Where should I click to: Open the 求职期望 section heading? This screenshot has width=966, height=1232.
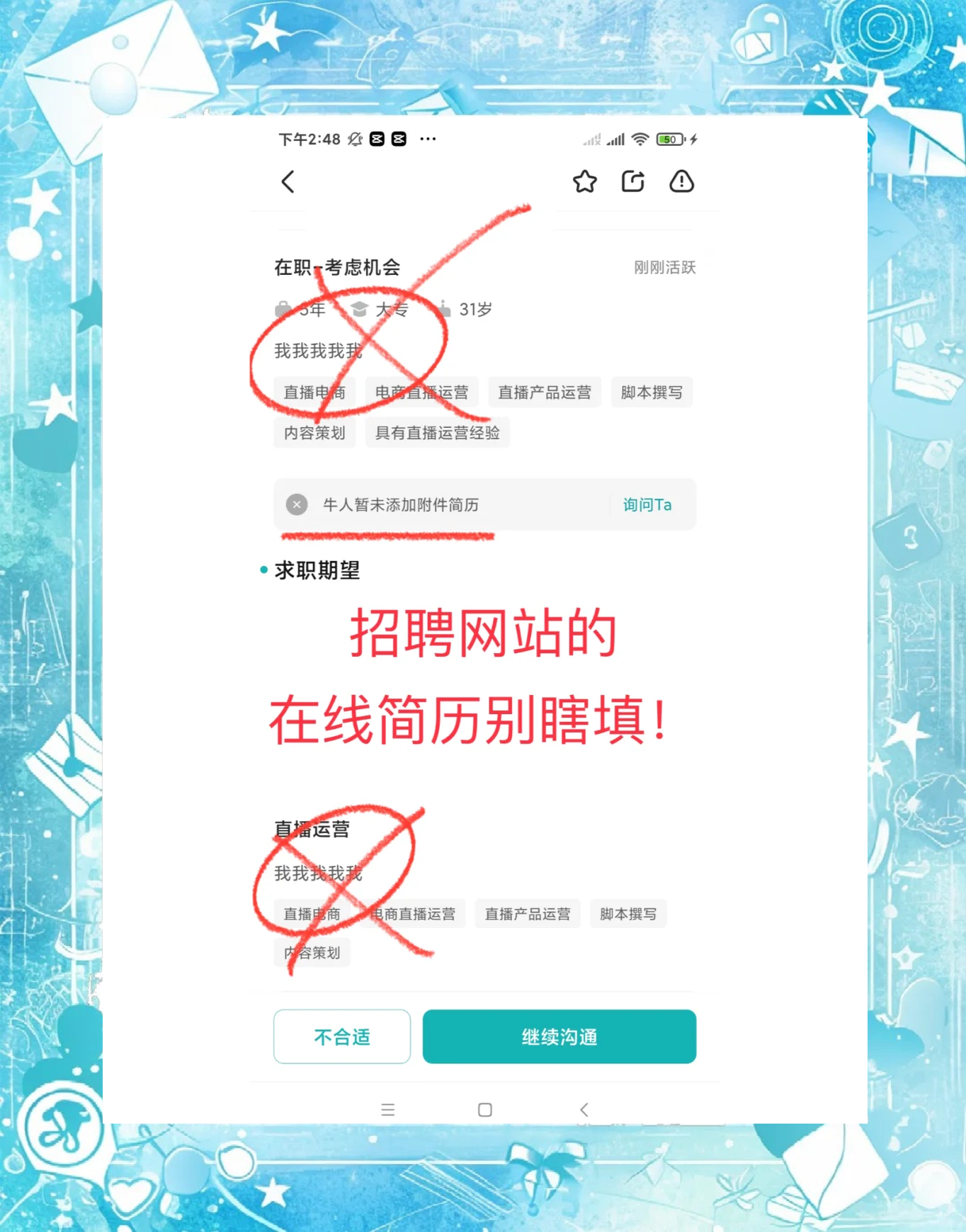(x=317, y=570)
